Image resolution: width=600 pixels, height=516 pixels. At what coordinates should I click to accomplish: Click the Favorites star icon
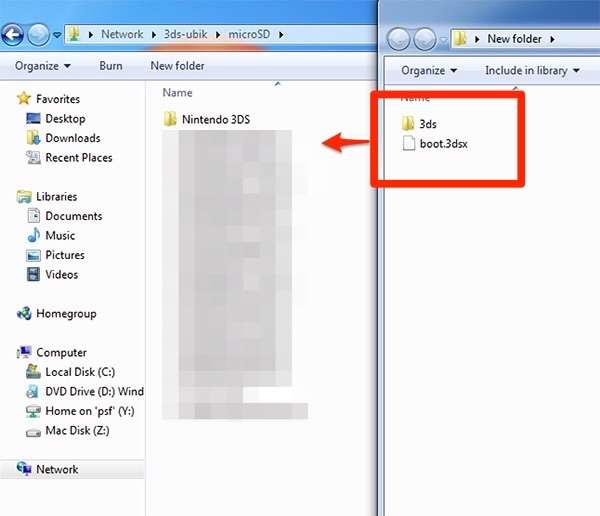click(x=24, y=98)
